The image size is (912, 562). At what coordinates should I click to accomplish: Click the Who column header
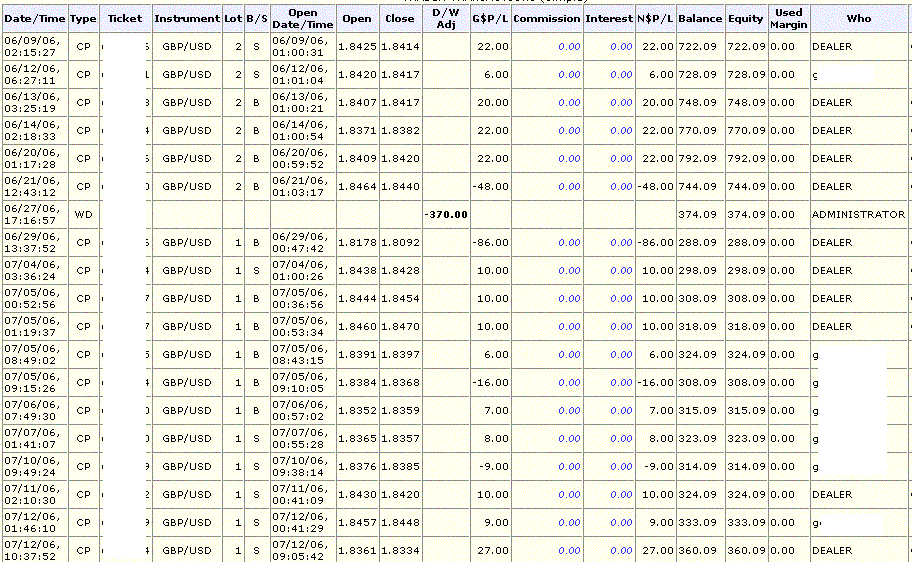[858, 18]
